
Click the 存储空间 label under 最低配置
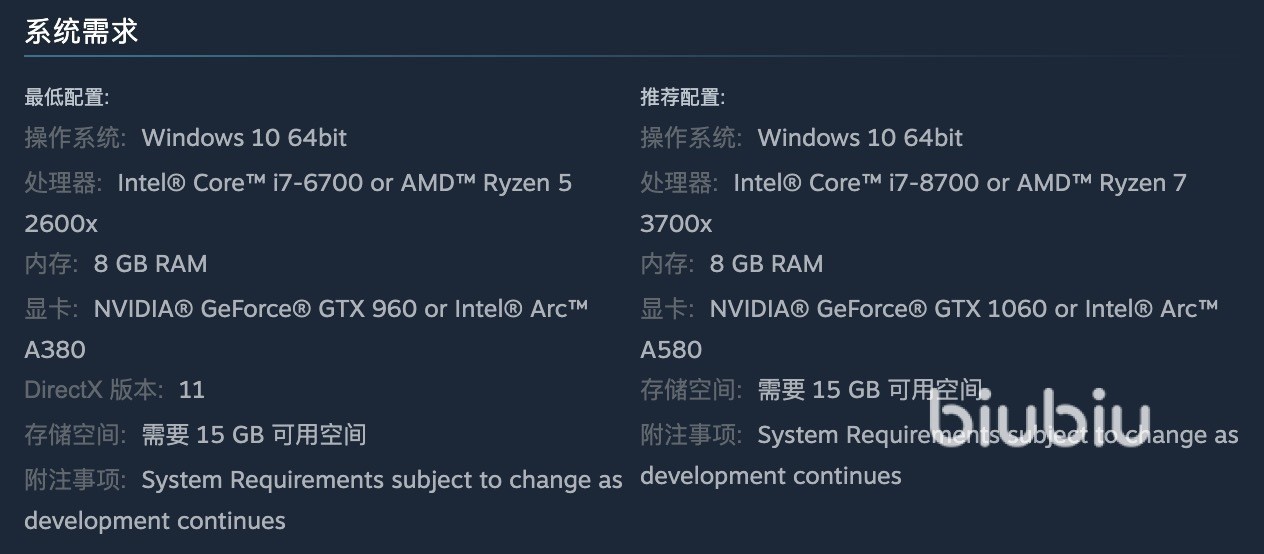tap(75, 435)
